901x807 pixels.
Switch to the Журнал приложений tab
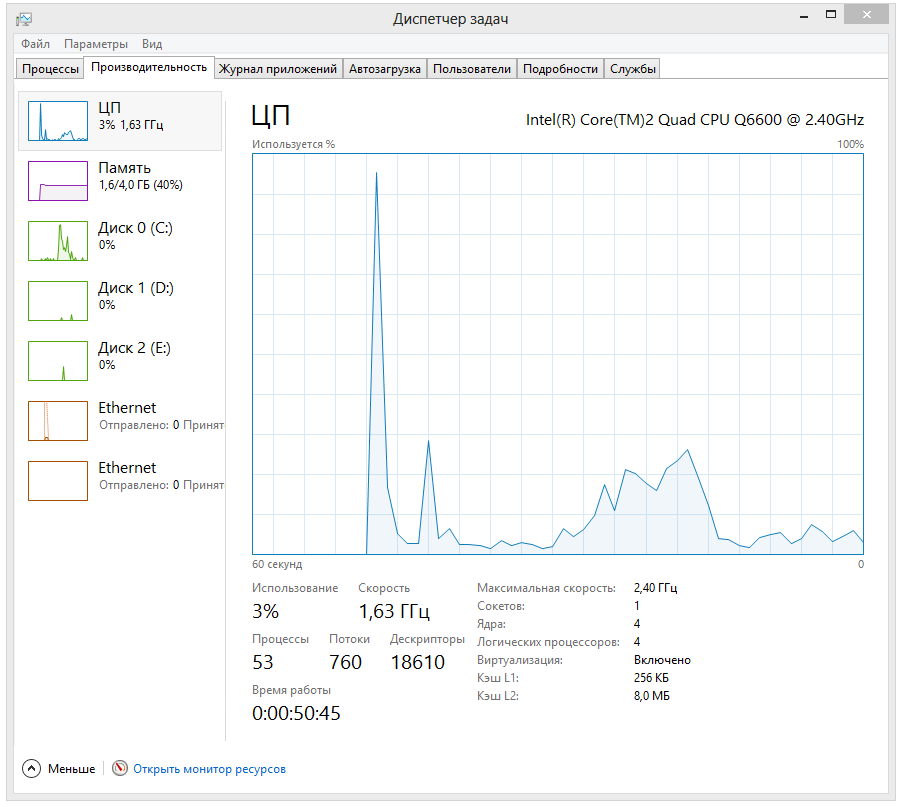tap(278, 69)
